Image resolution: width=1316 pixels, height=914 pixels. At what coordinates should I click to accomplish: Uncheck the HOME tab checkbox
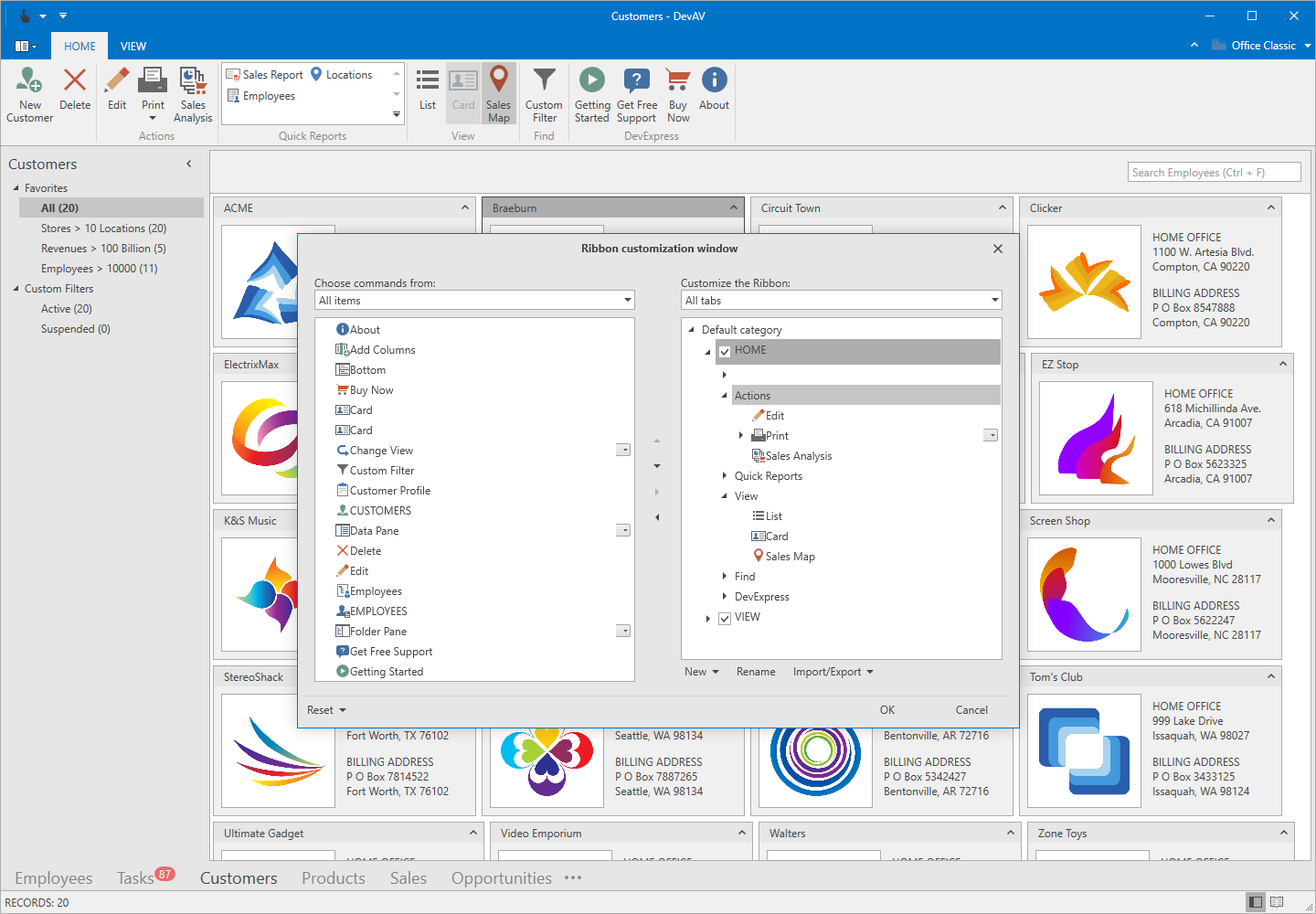click(725, 352)
